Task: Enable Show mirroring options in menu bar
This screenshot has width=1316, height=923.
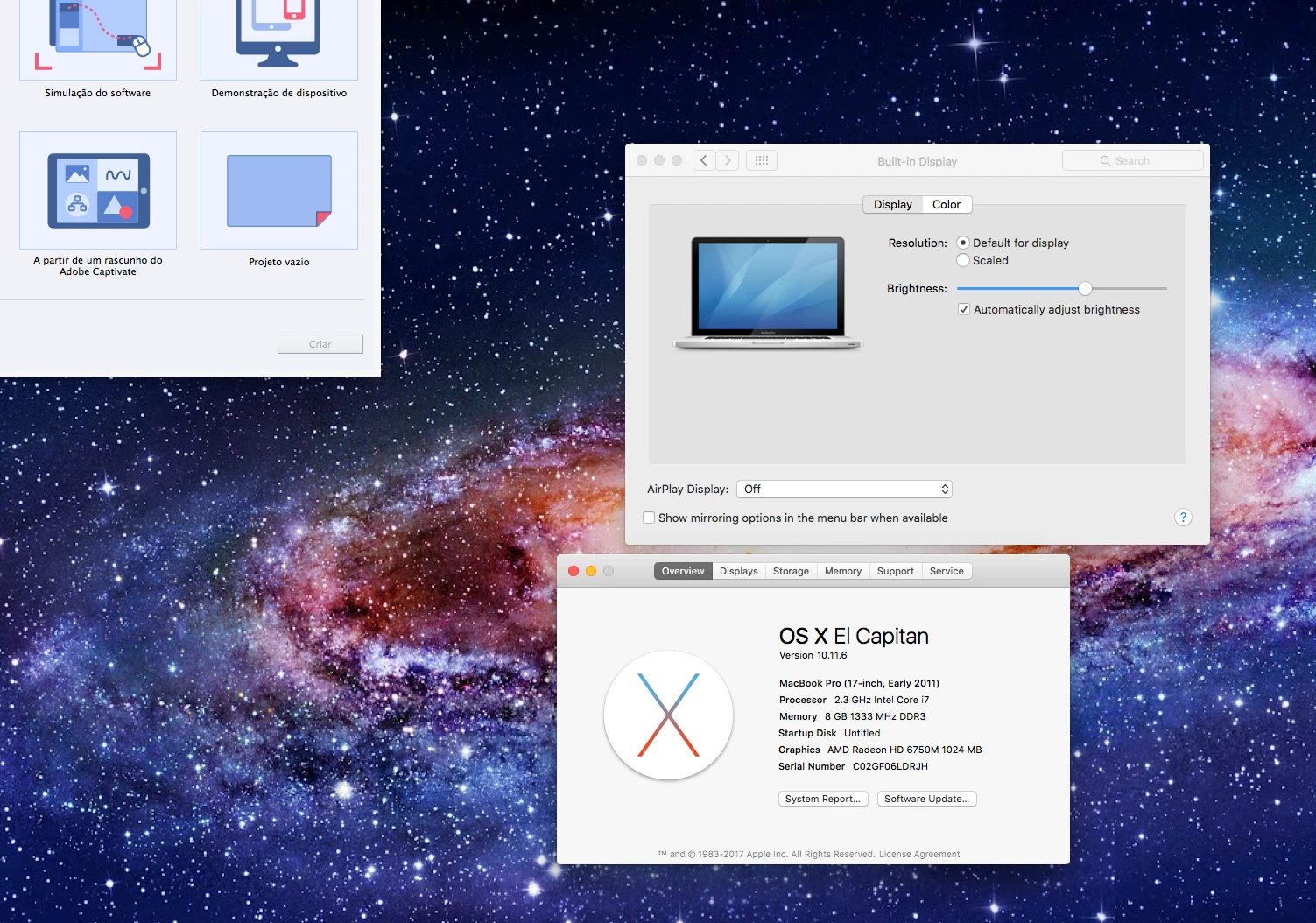Action: click(649, 518)
